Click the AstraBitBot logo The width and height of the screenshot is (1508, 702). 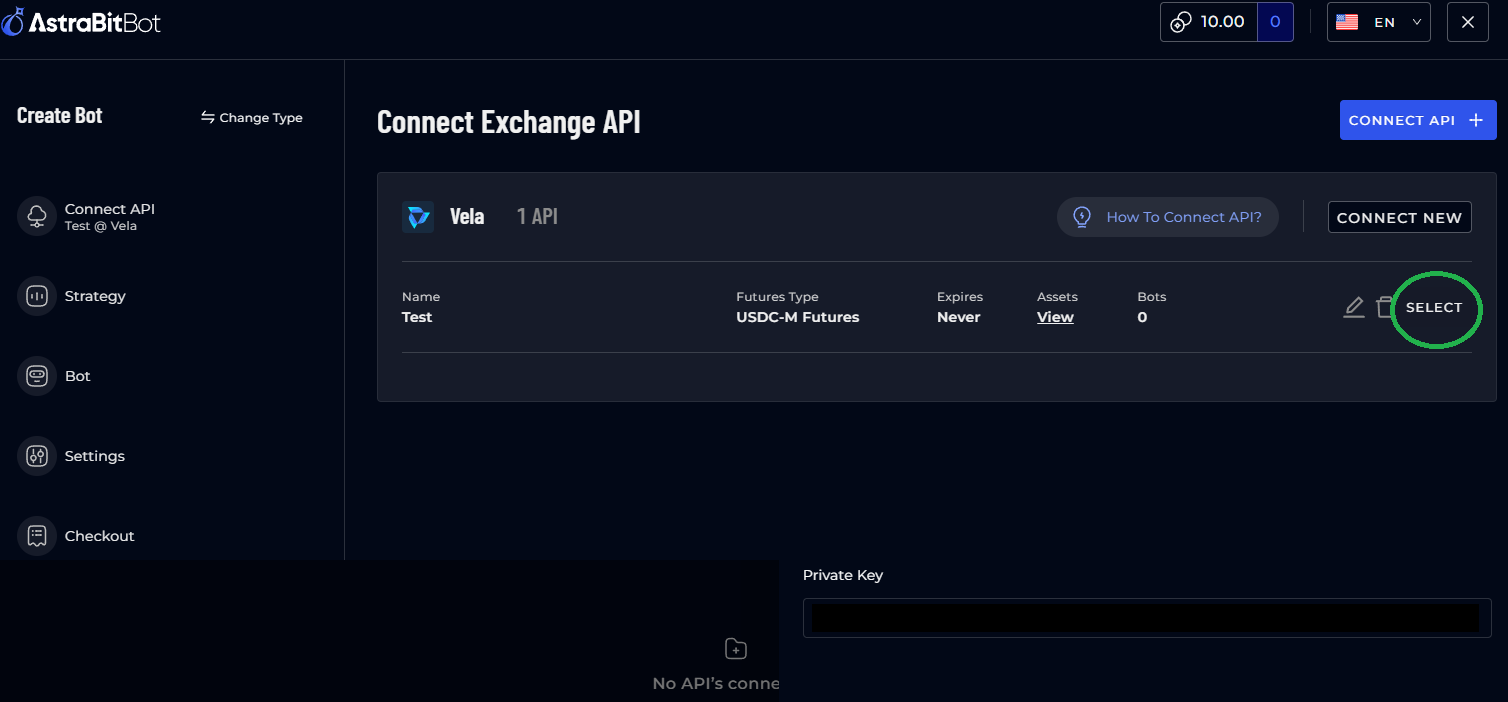[81, 21]
